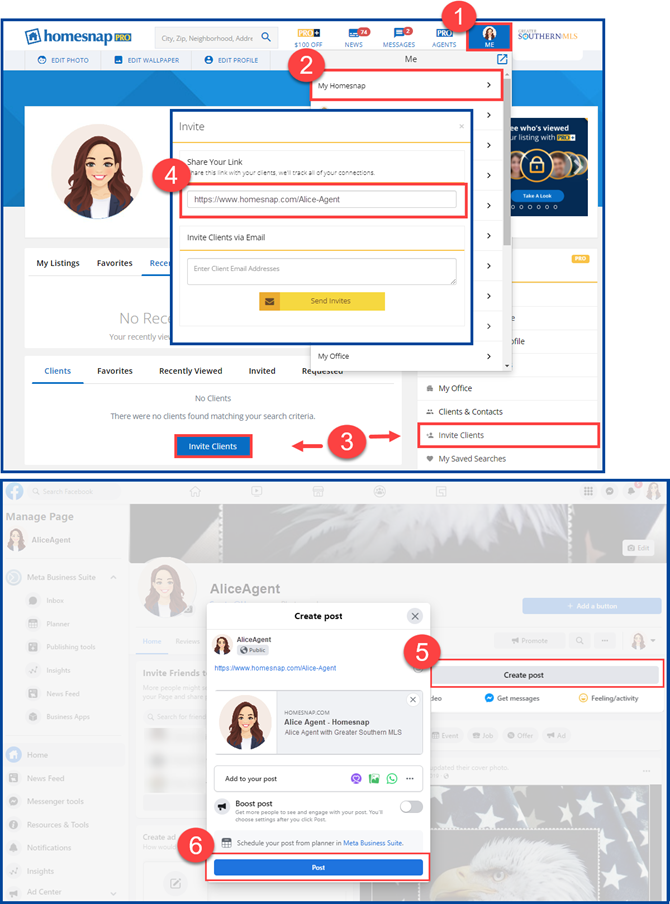Viewport: 670px width, 904px height.
Task: Switch to upper Favorites tab beside My Listings
Action: (x=115, y=263)
